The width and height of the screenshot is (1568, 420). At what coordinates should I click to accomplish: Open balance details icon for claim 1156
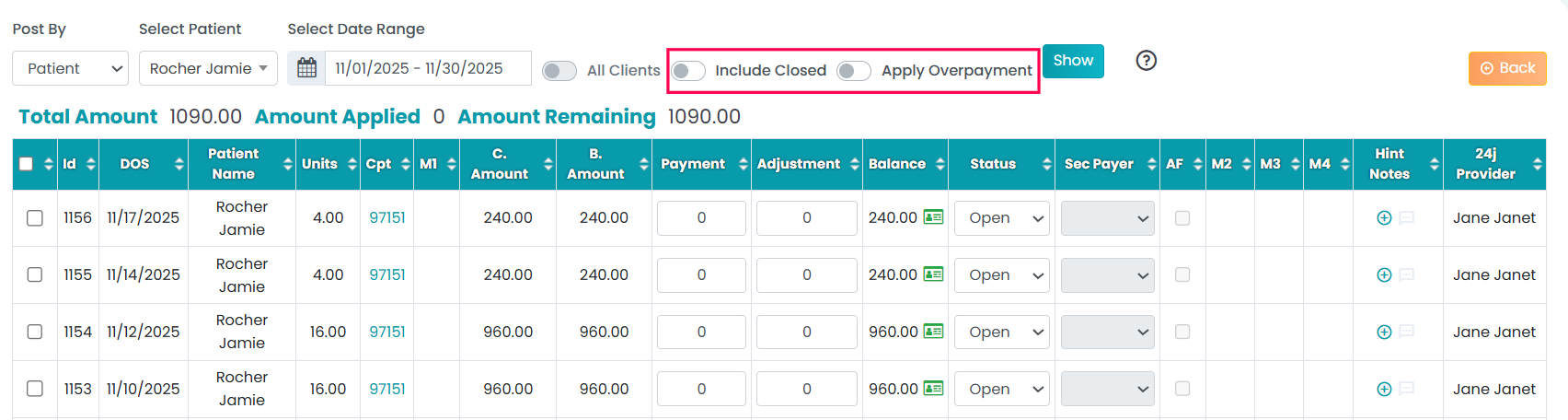coord(933,217)
